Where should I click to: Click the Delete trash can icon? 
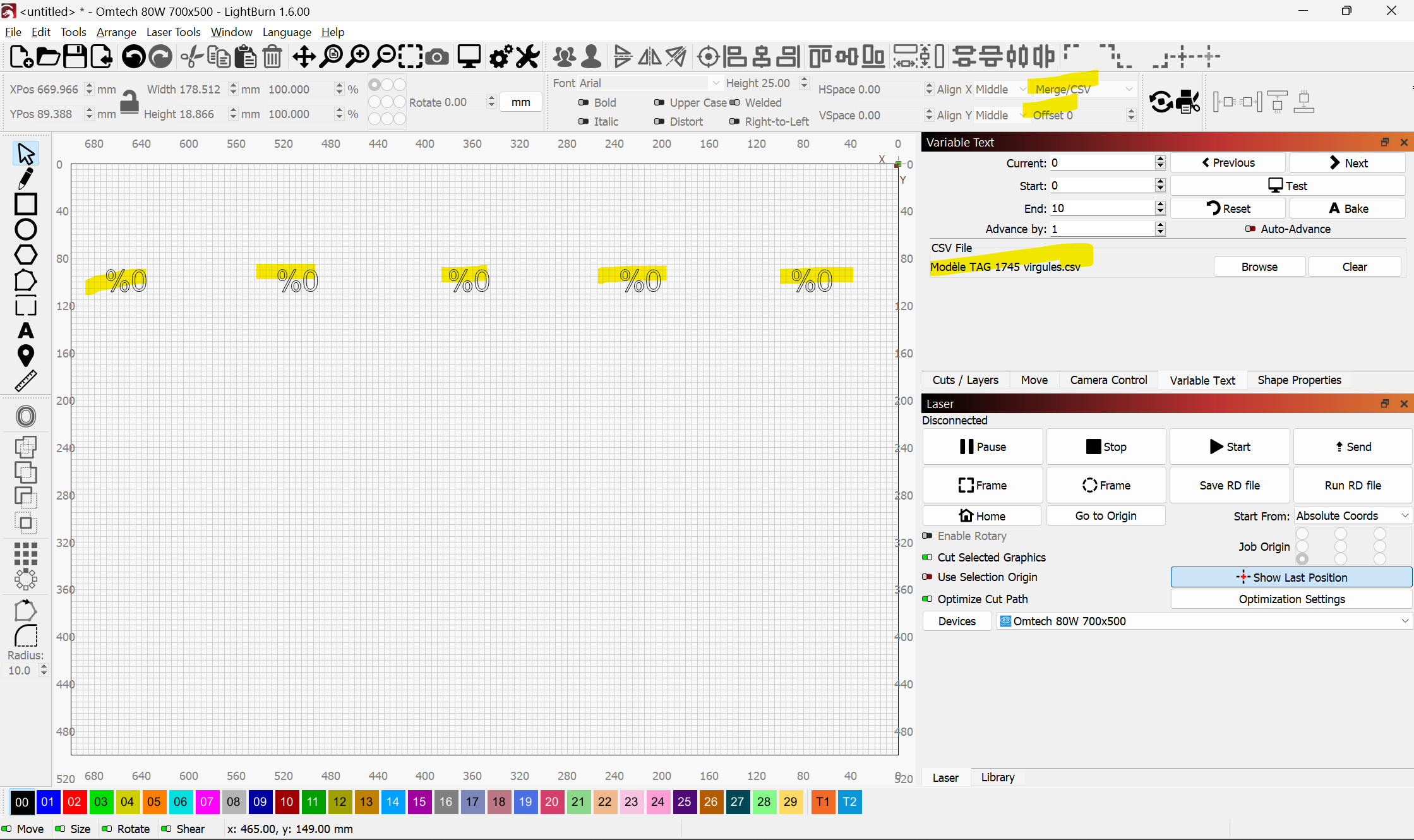click(272, 57)
